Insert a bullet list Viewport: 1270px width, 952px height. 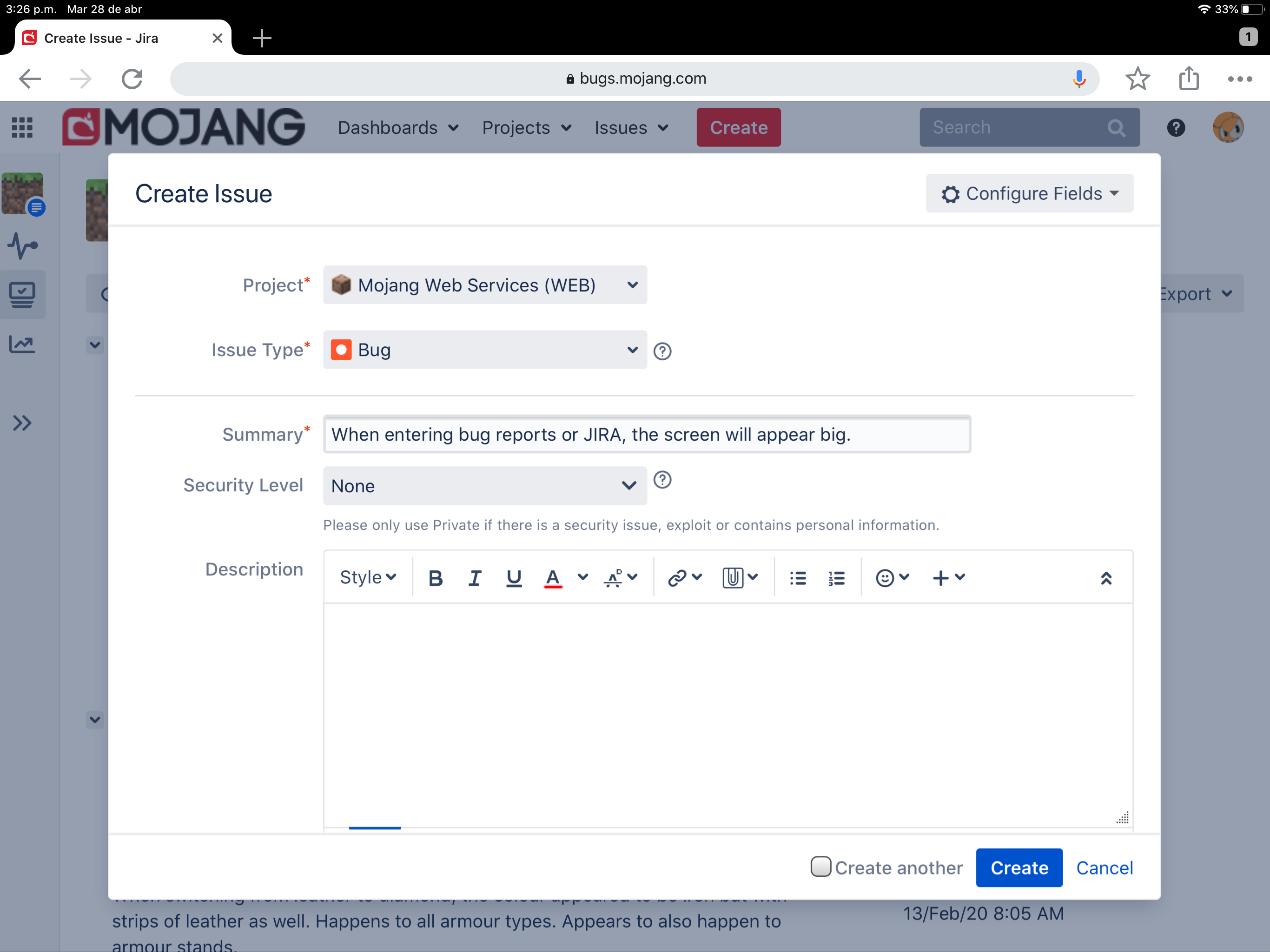click(798, 578)
